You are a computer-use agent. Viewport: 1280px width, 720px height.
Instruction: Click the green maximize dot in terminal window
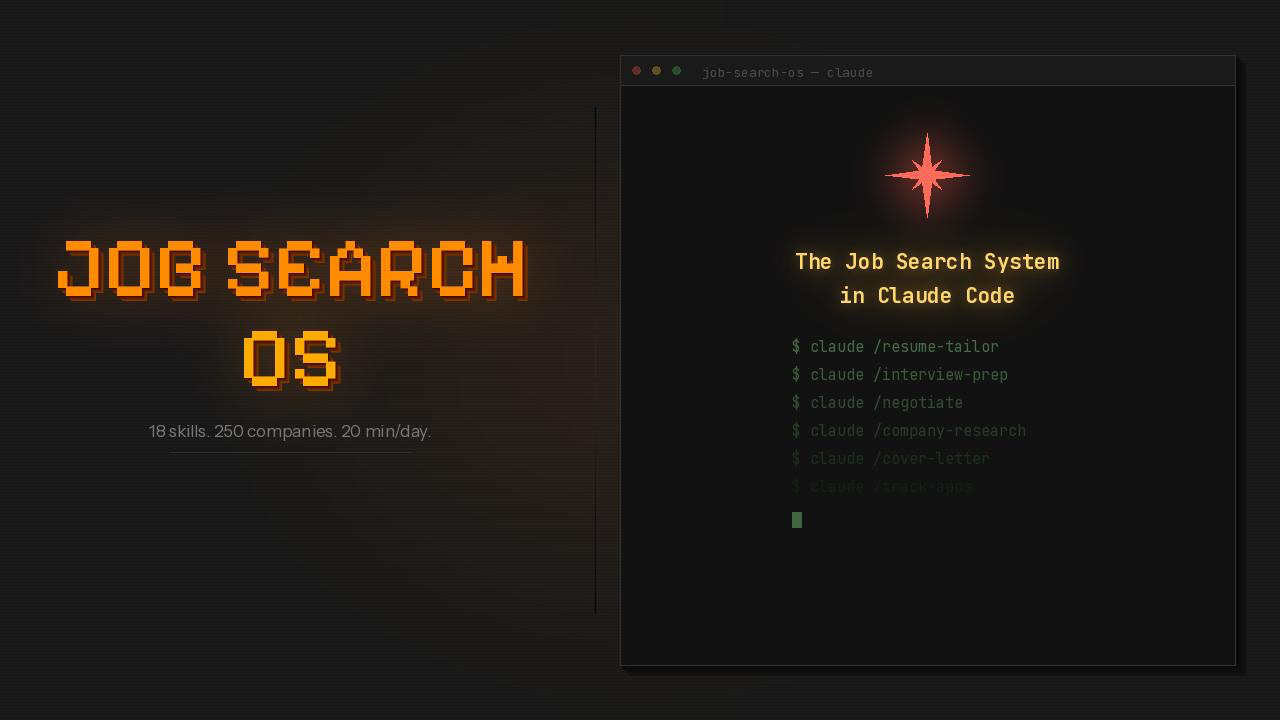[x=676, y=71]
